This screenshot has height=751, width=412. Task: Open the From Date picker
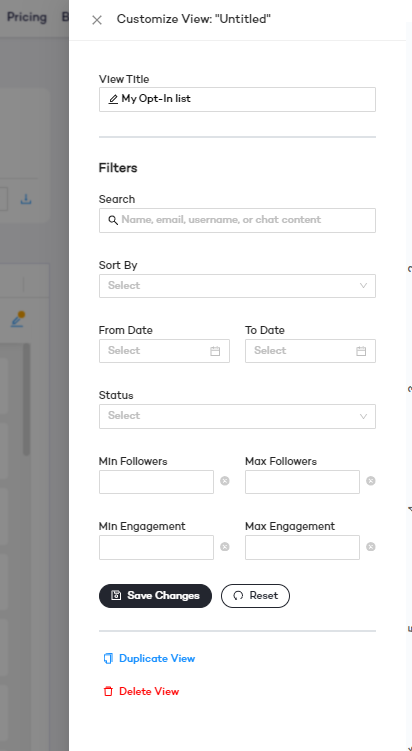[164, 351]
